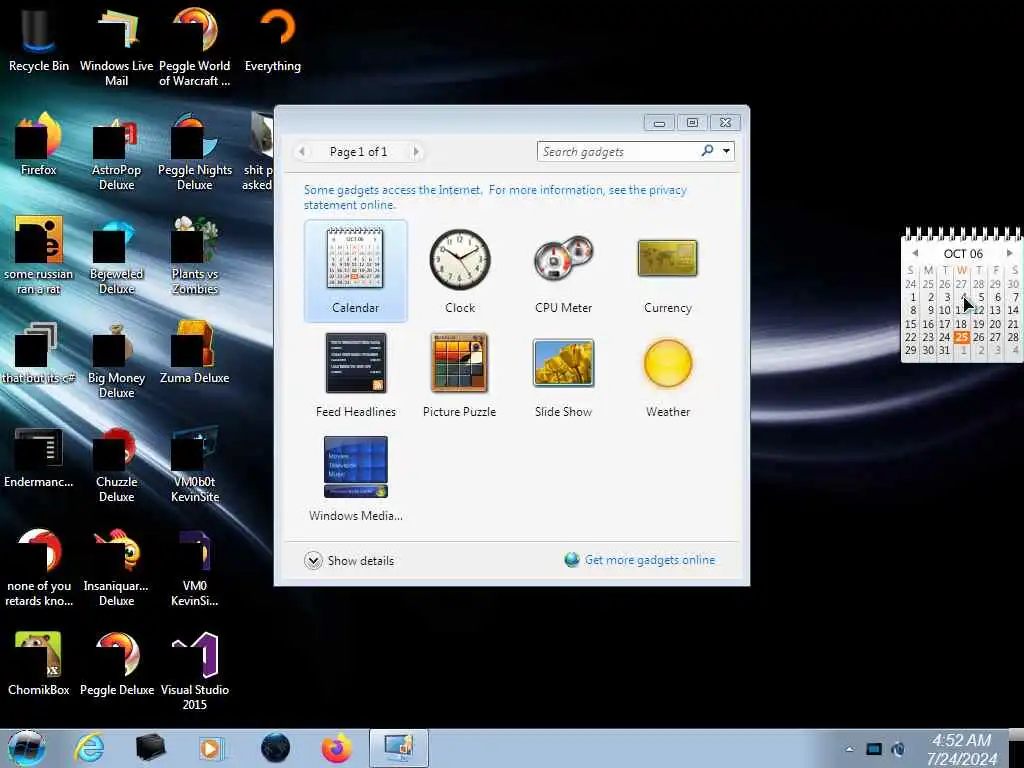
Task: Open the privacy statement online link
Action: 495,197
